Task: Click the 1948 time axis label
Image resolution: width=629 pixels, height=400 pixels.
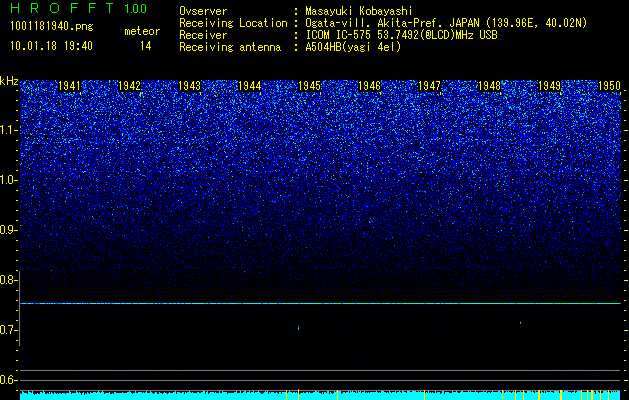Action: pos(489,86)
